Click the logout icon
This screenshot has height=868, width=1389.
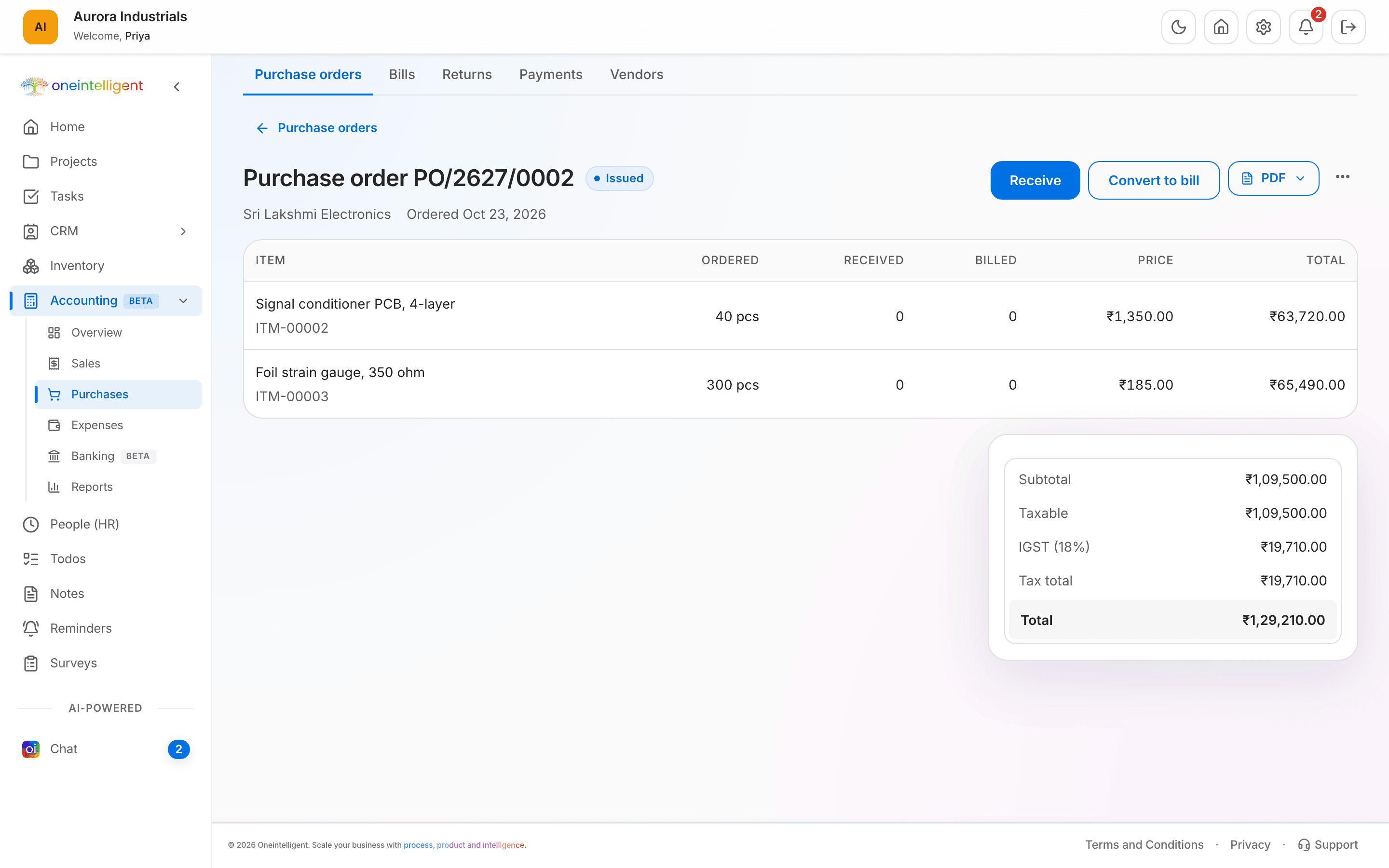pos(1348,27)
